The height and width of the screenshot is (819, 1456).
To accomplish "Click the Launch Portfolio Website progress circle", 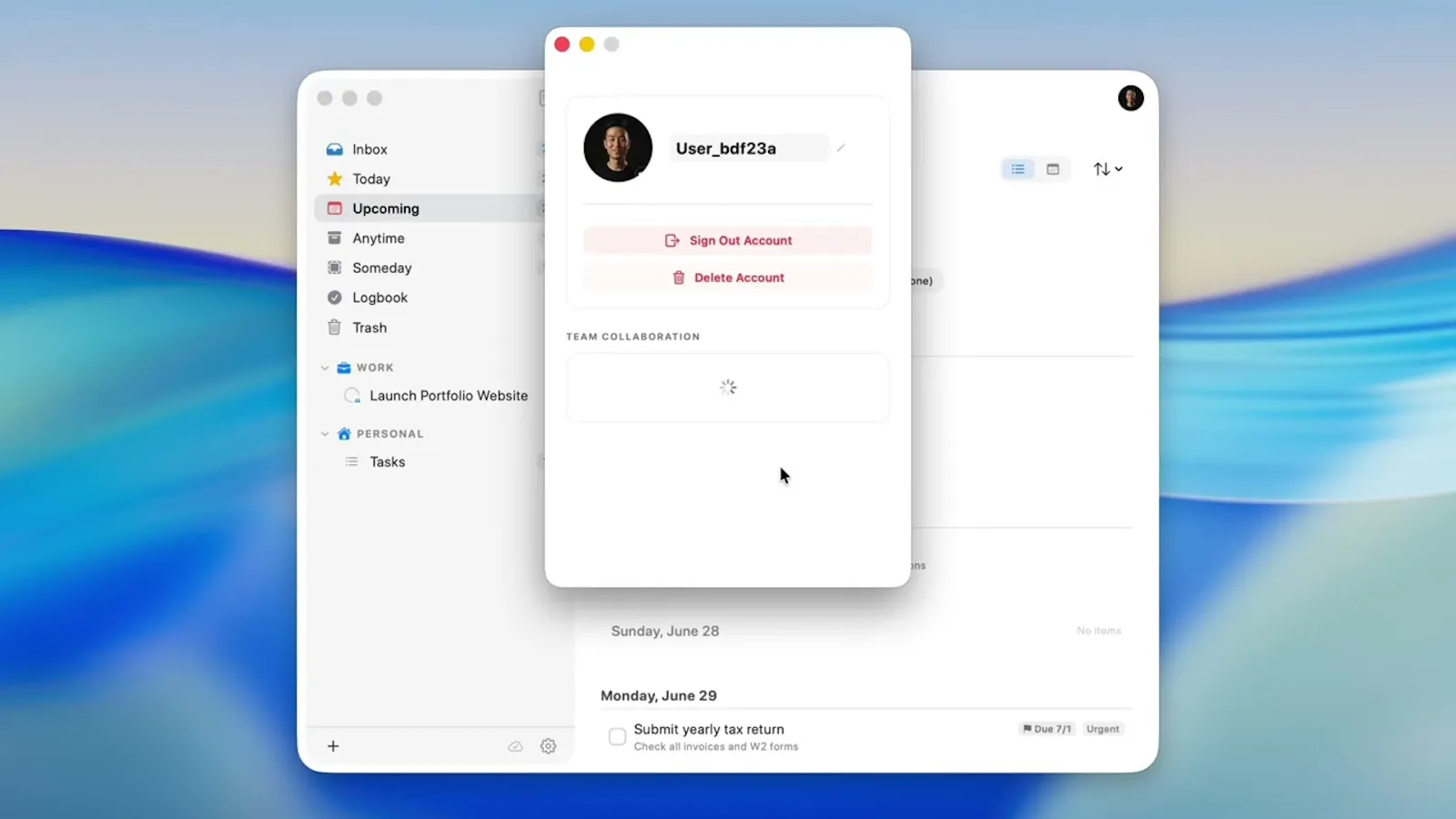I will (x=352, y=396).
